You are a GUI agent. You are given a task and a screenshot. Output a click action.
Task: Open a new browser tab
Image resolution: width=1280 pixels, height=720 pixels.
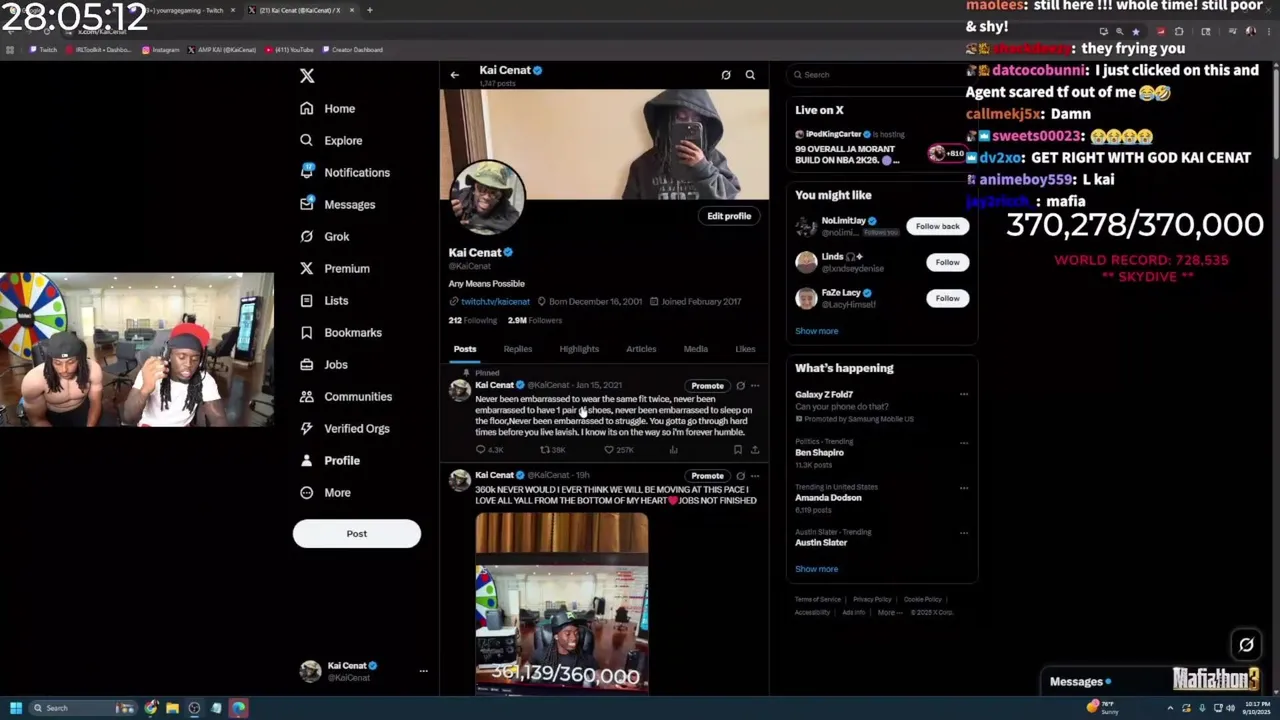(x=369, y=10)
